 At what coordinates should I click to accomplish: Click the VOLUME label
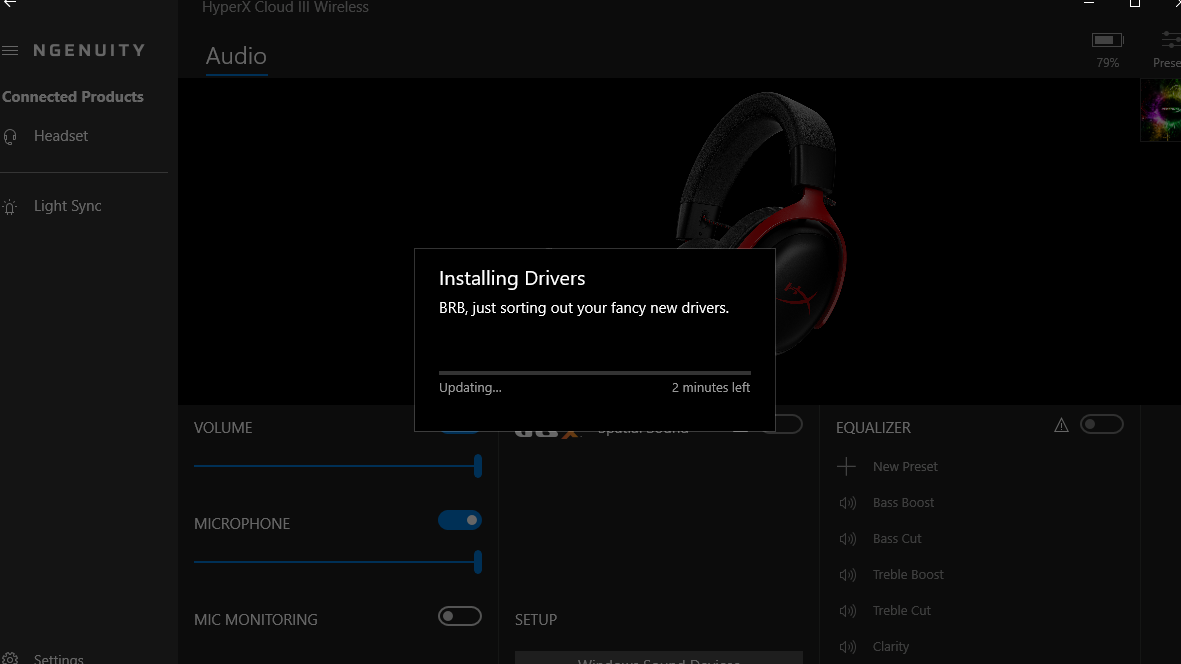[223, 428]
